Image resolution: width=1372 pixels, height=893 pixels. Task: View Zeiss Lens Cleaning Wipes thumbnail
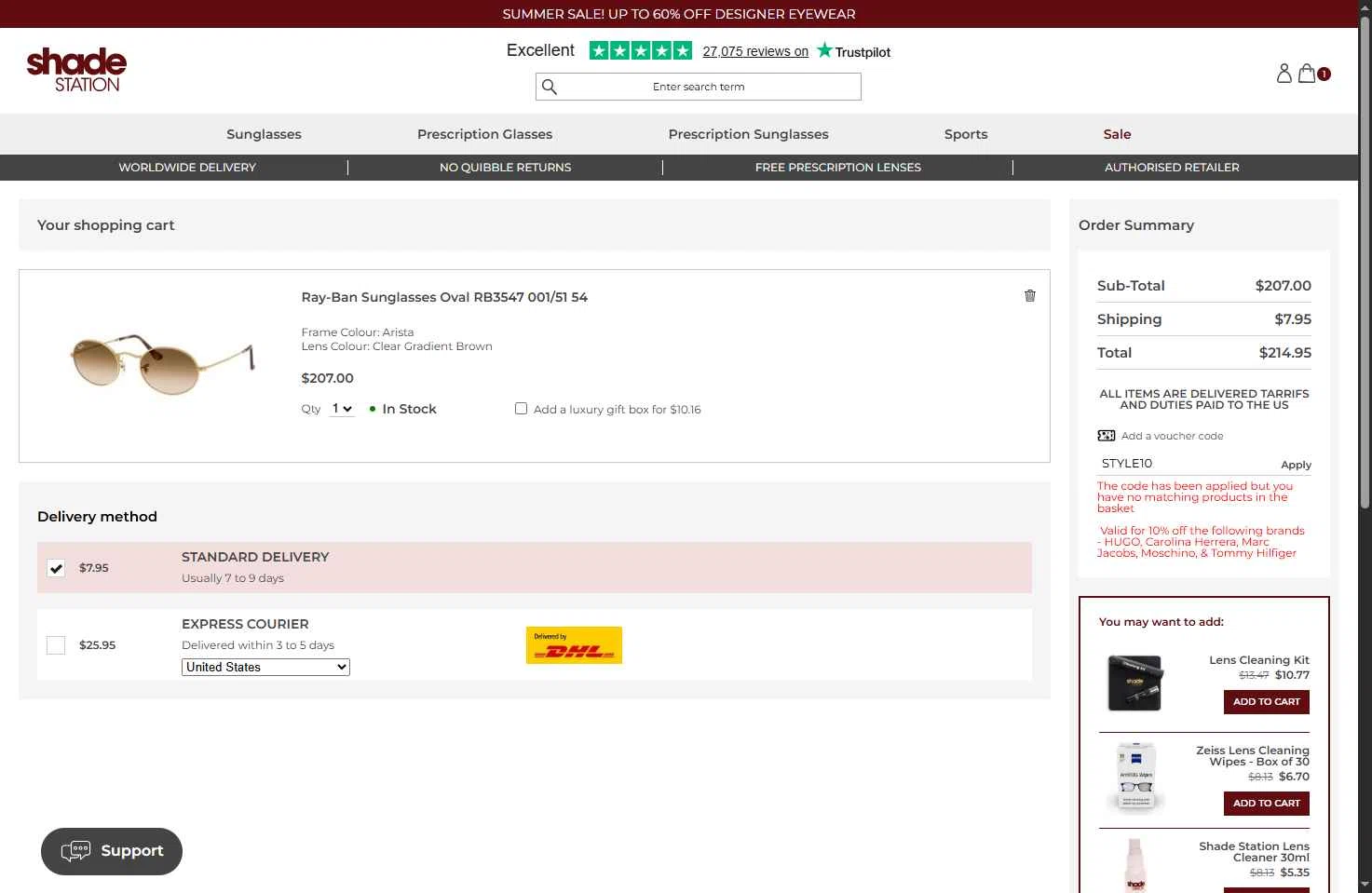click(1135, 776)
